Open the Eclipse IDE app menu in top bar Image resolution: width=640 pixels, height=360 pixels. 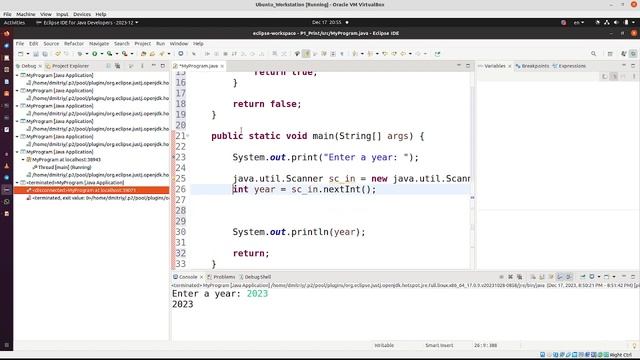pos(87,22)
